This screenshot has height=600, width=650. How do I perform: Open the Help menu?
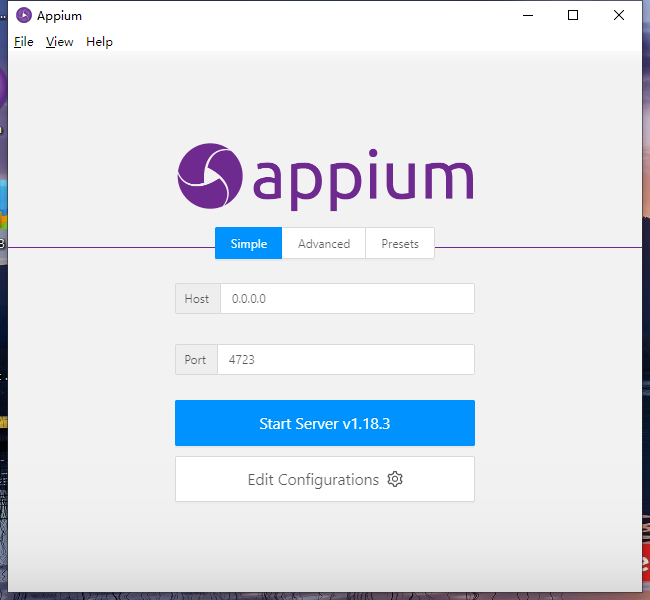(x=99, y=42)
